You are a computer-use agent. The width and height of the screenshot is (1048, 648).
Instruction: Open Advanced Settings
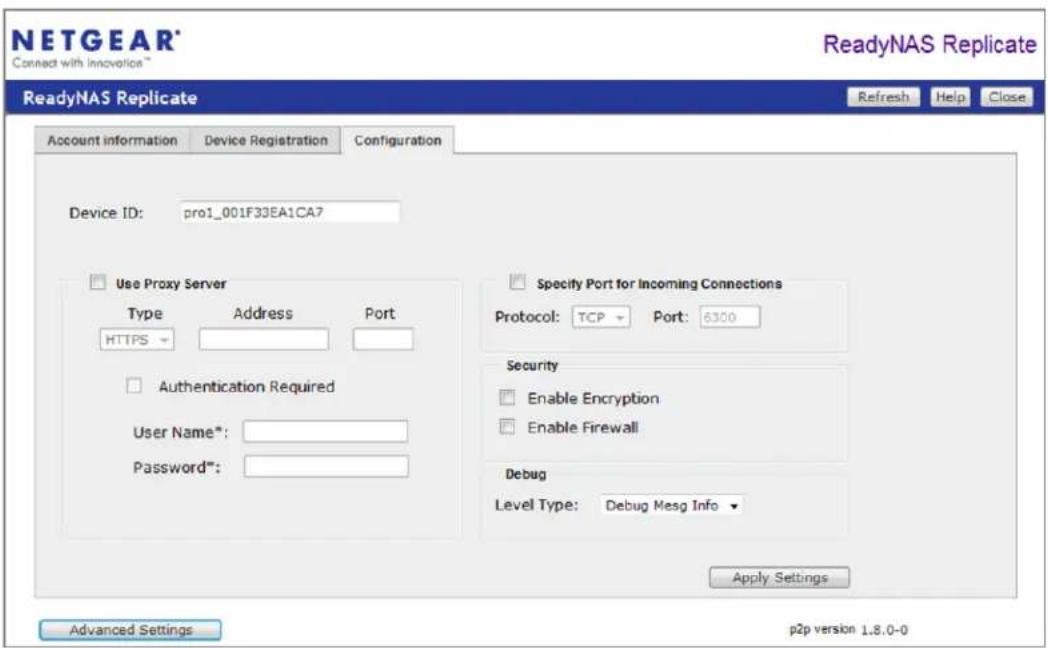[x=130, y=630]
